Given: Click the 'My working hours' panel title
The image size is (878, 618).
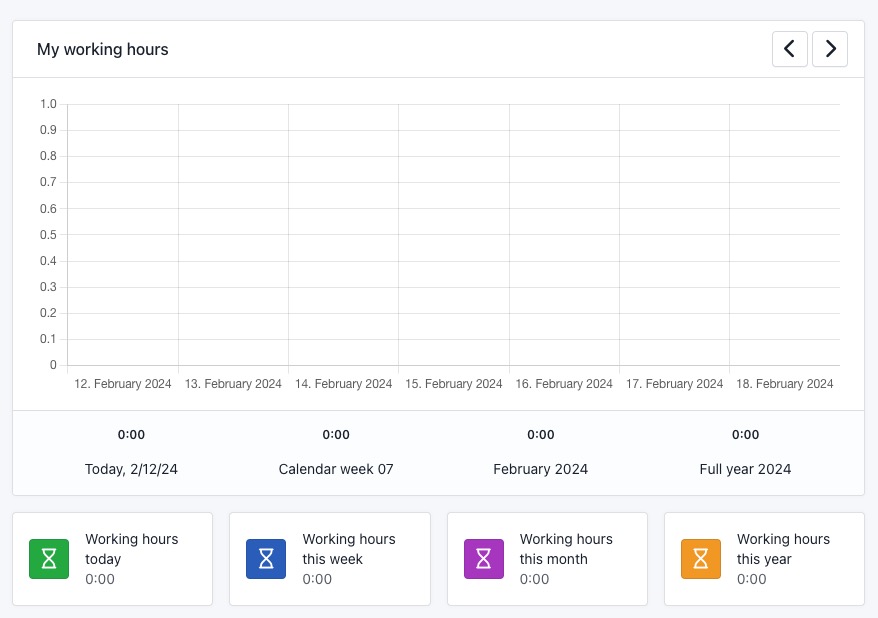Looking at the screenshot, I should point(102,49).
